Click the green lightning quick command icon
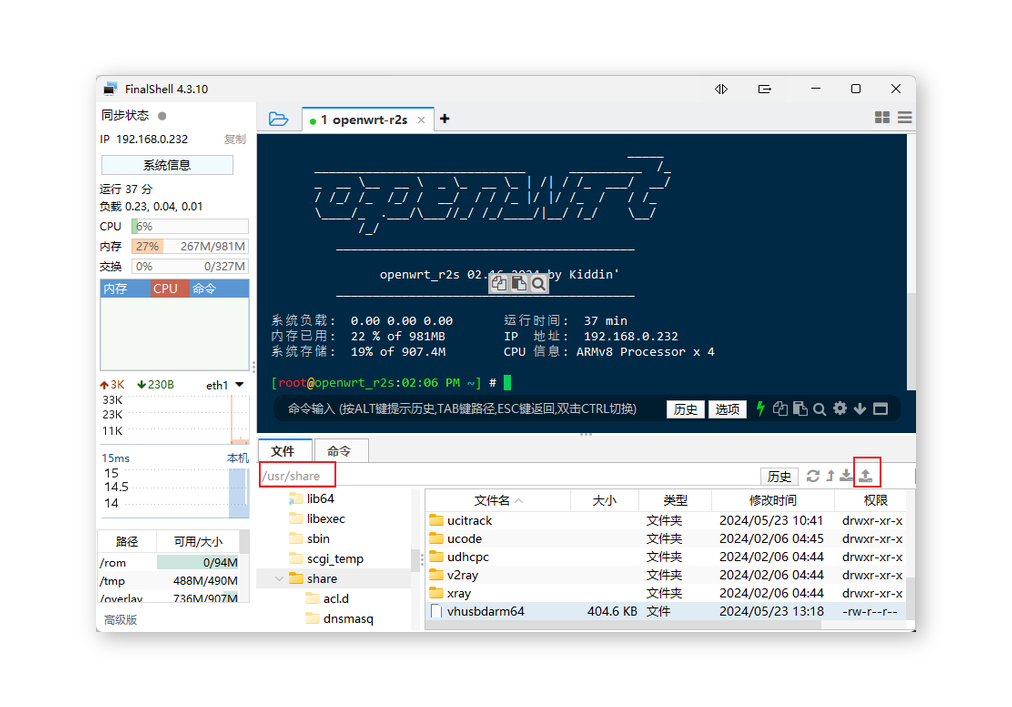The image size is (1012, 707). point(760,409)
